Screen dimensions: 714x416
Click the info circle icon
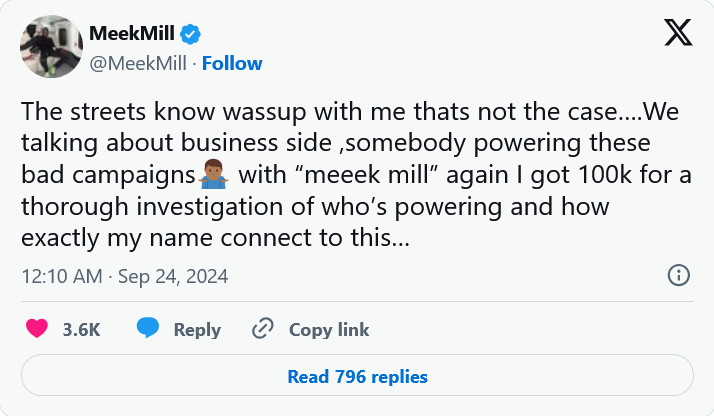point(678,275)
